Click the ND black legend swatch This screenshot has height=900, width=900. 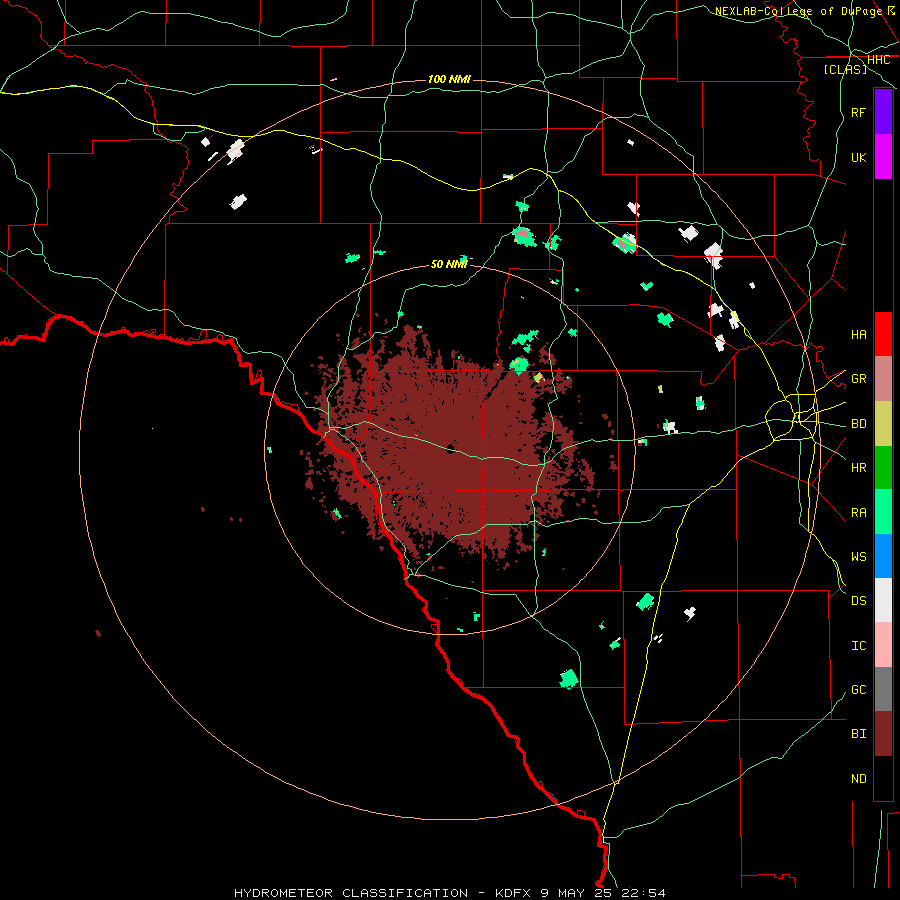pyautogui.click(x=883, y=778)
